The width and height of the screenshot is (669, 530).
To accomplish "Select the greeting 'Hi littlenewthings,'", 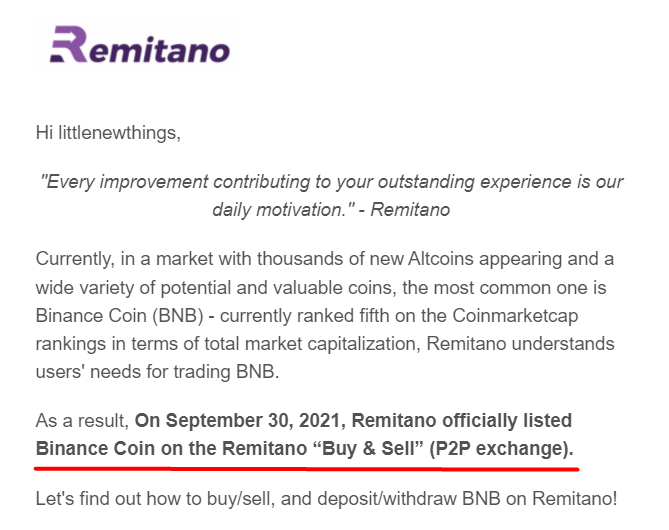I will (x=108, y=133).
